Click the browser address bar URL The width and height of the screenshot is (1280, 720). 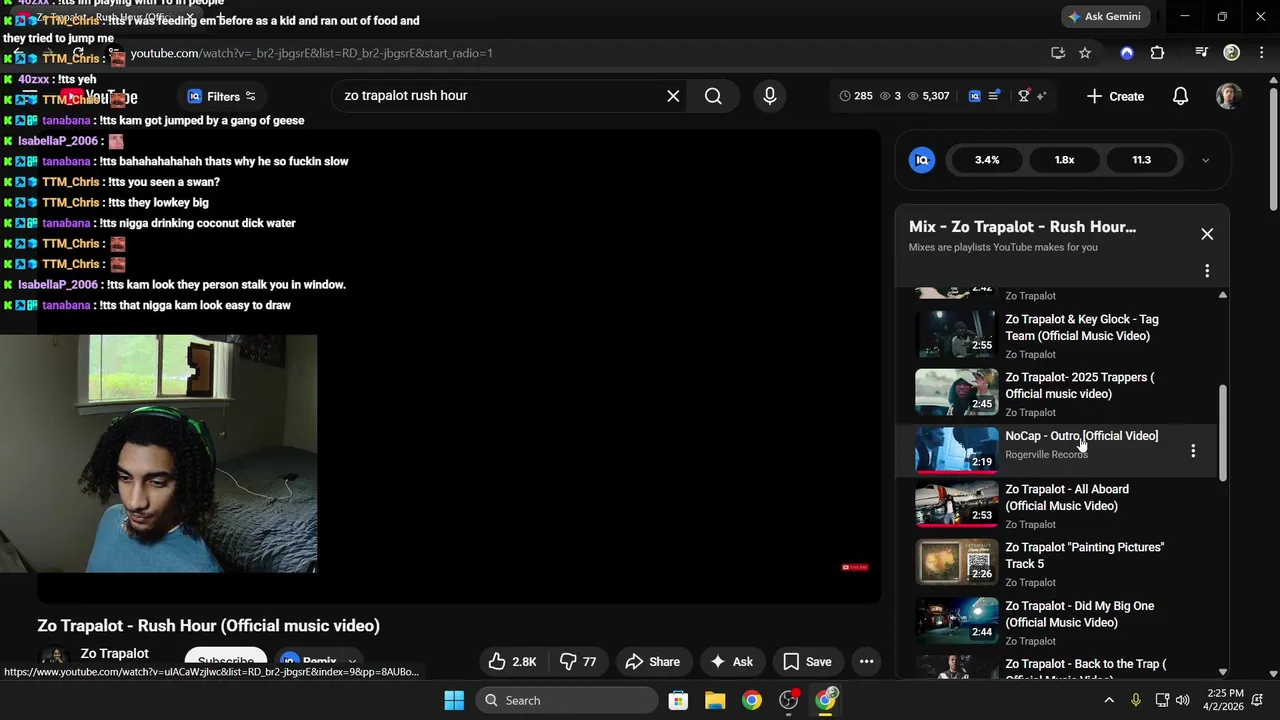pos(311,53)
